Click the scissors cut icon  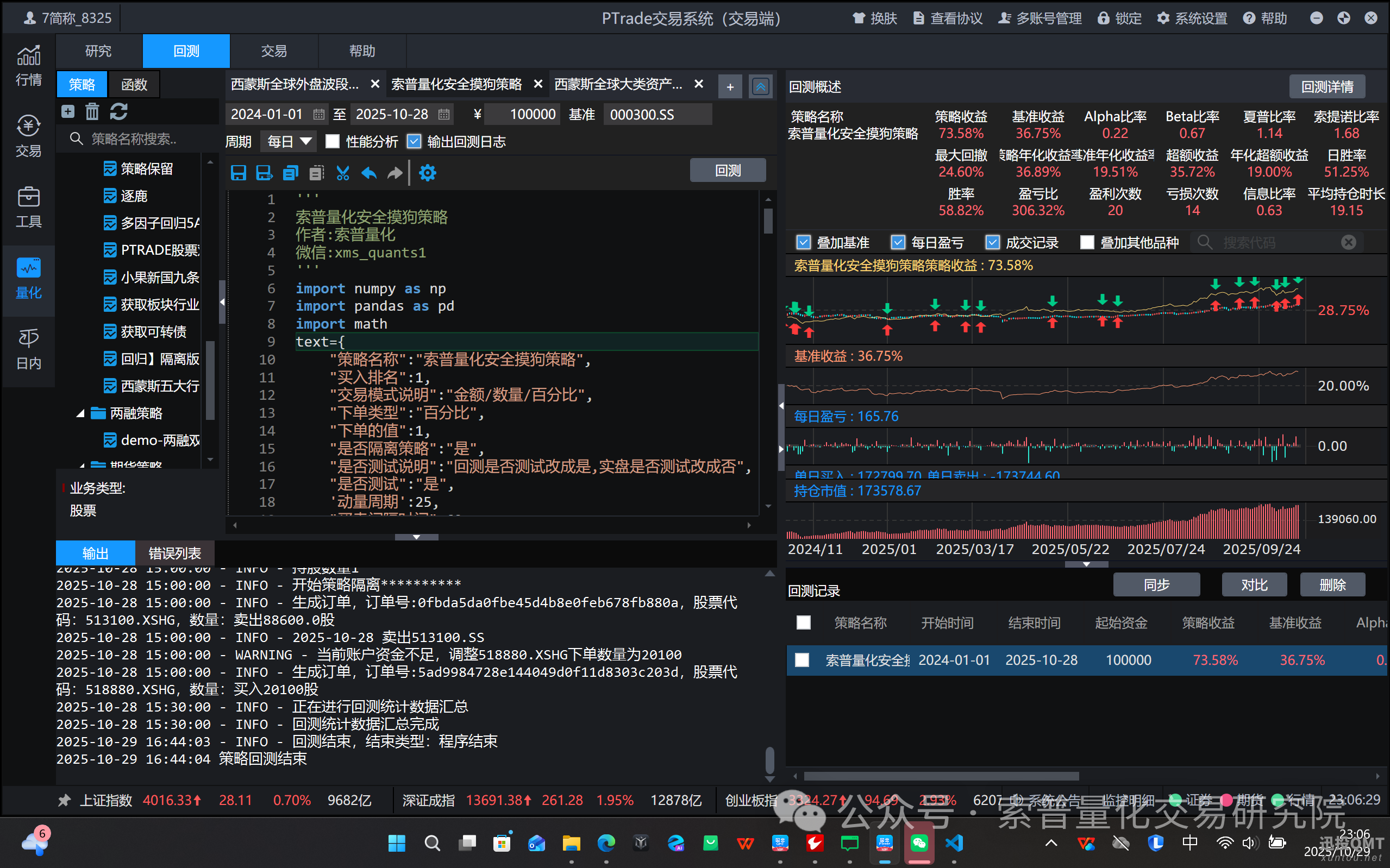point(343,173)
